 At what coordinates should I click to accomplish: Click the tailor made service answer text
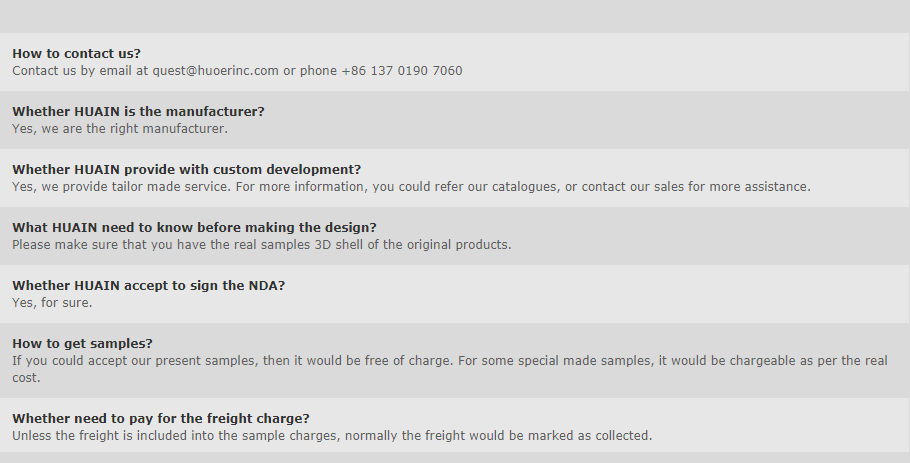pyautogui.click(x=411, y=187)
